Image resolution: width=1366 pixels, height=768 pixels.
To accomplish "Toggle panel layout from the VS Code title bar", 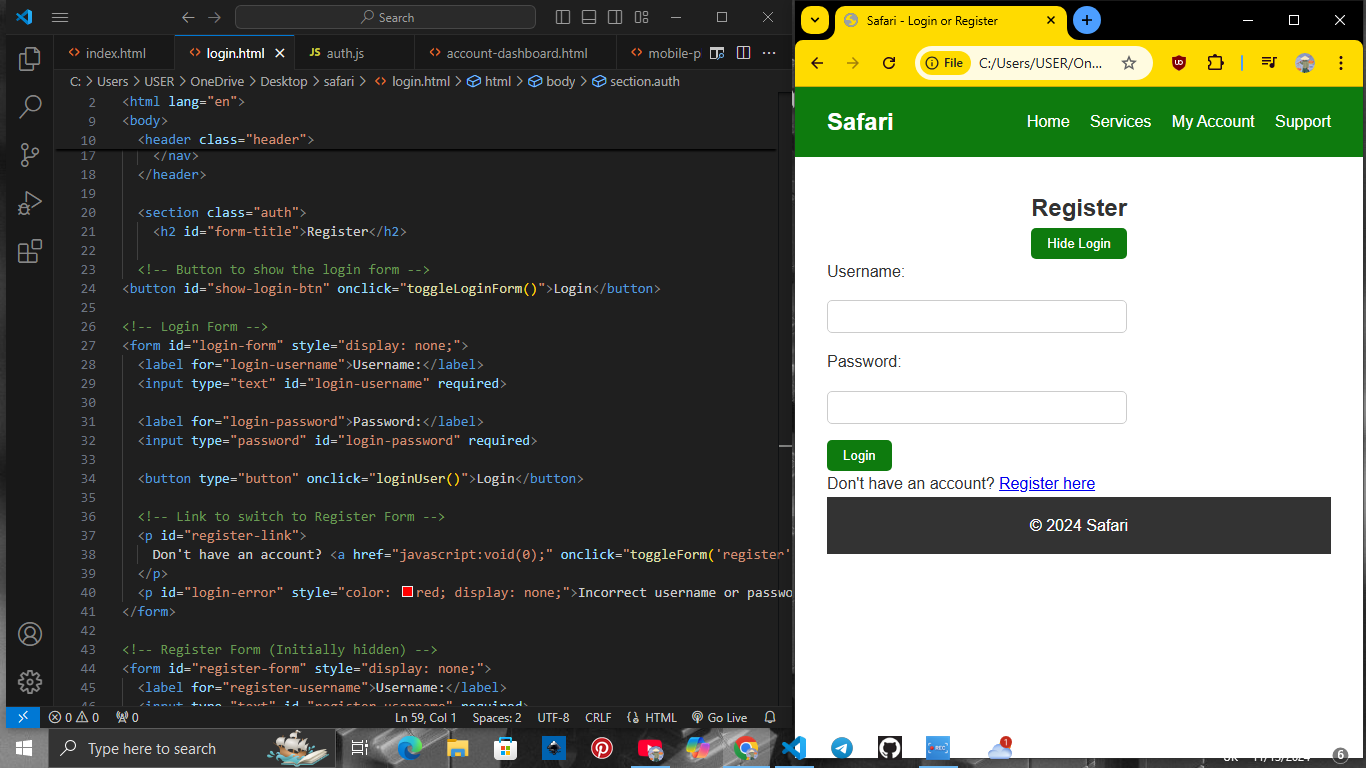I will tap(588, 17).
